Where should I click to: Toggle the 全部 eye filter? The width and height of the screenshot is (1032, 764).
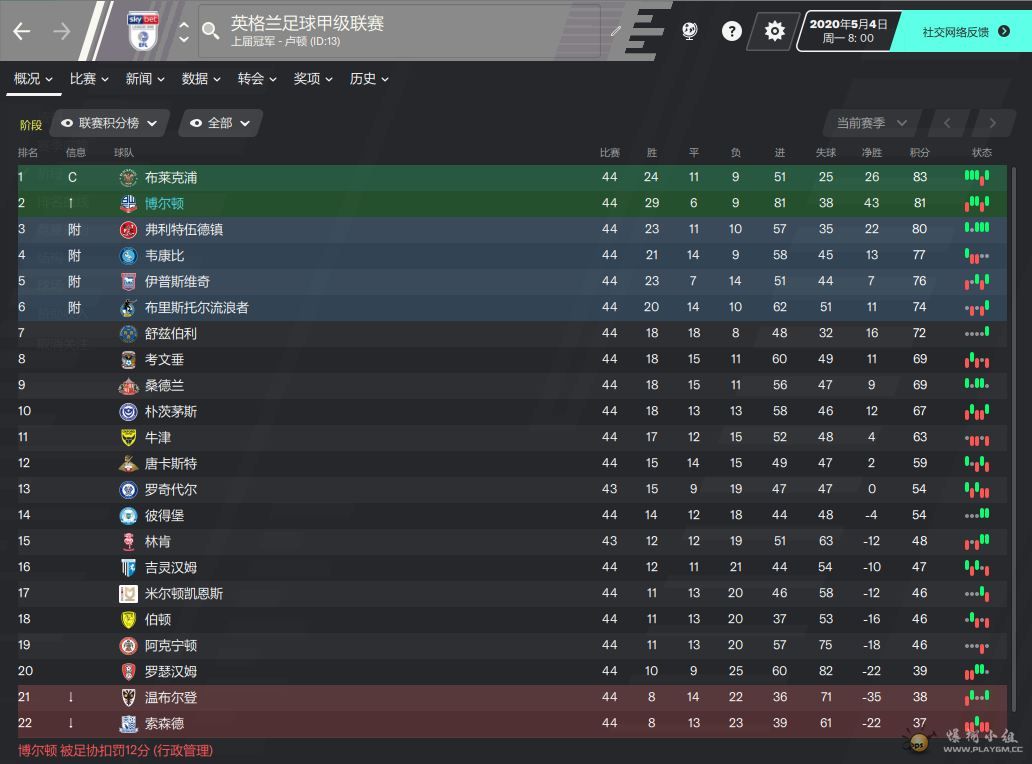coord(220,123)
